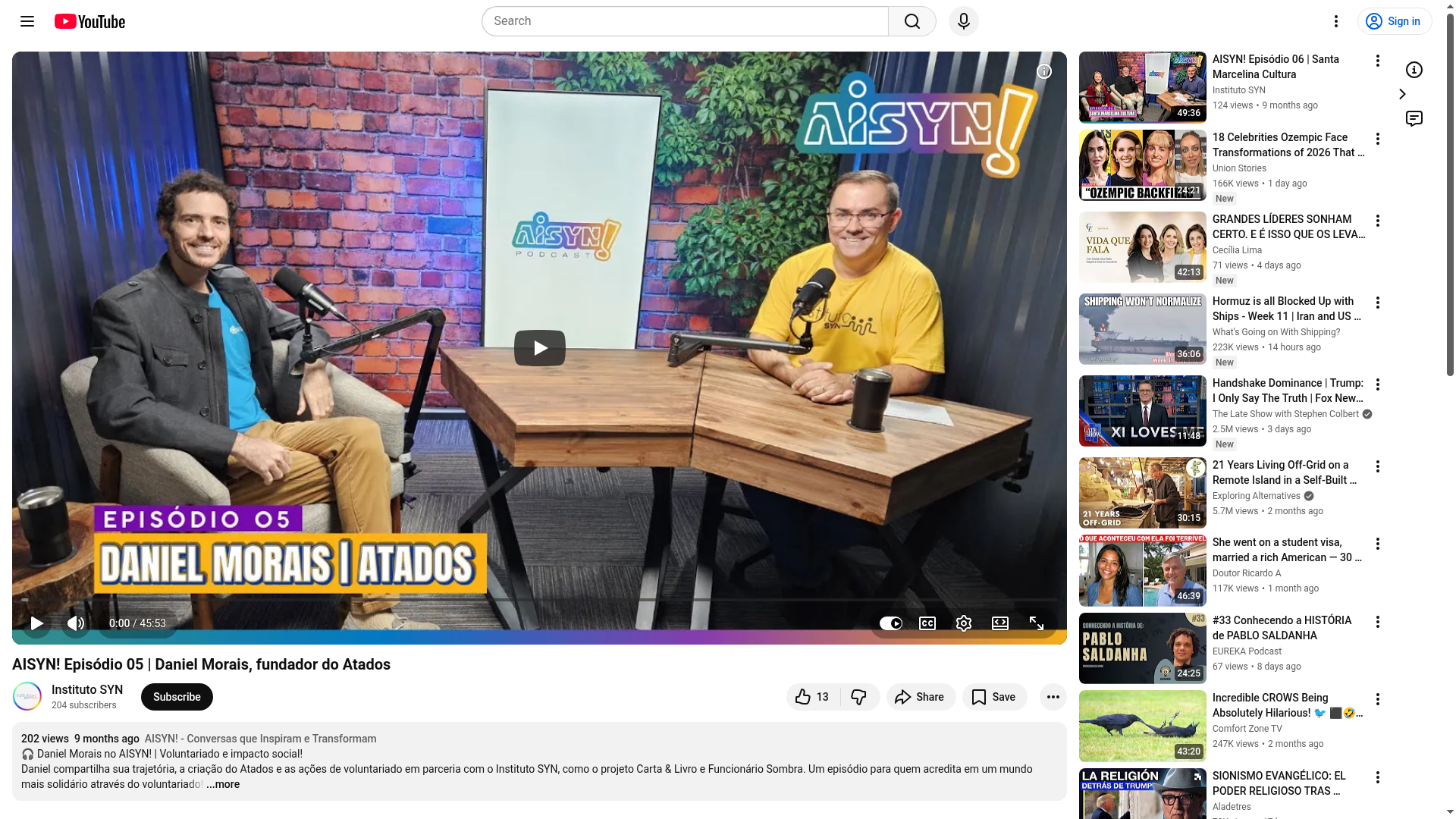Open options for SIONISMO EVANGÉLICO video
This screenshot has height=819, width=1456.
1378,777
